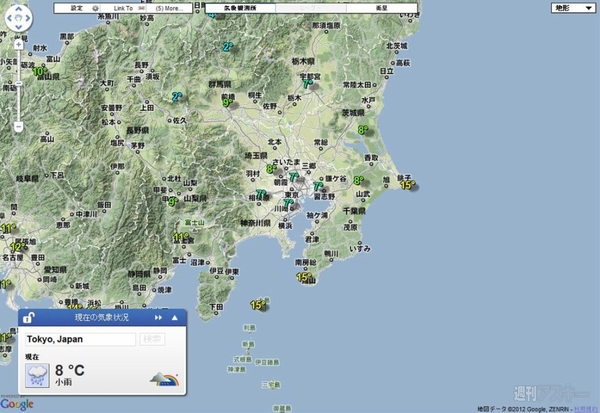Click the 15° marker at 館山
Screen dimensions: 600x413
[304, 277]
